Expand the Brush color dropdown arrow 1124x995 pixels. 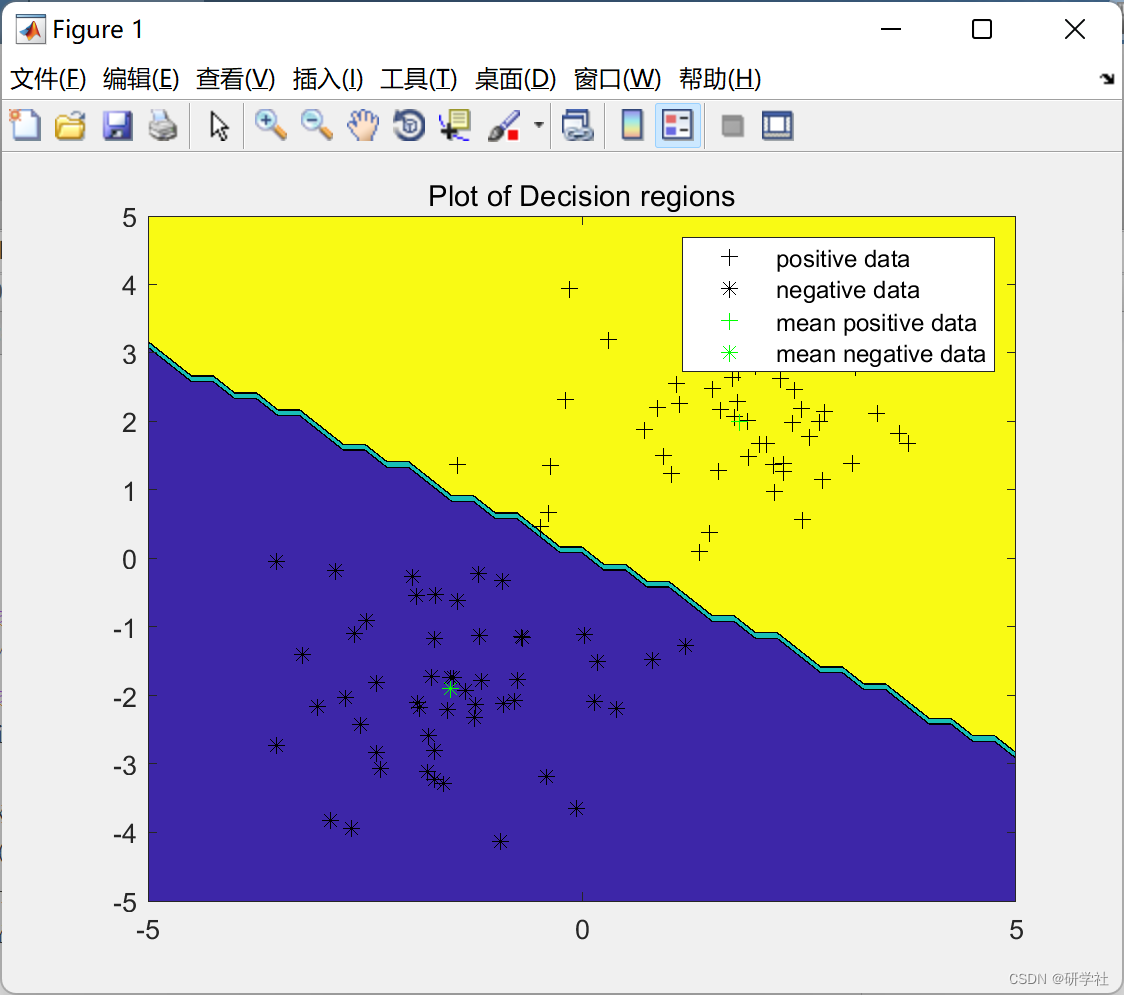pos(538,125)
